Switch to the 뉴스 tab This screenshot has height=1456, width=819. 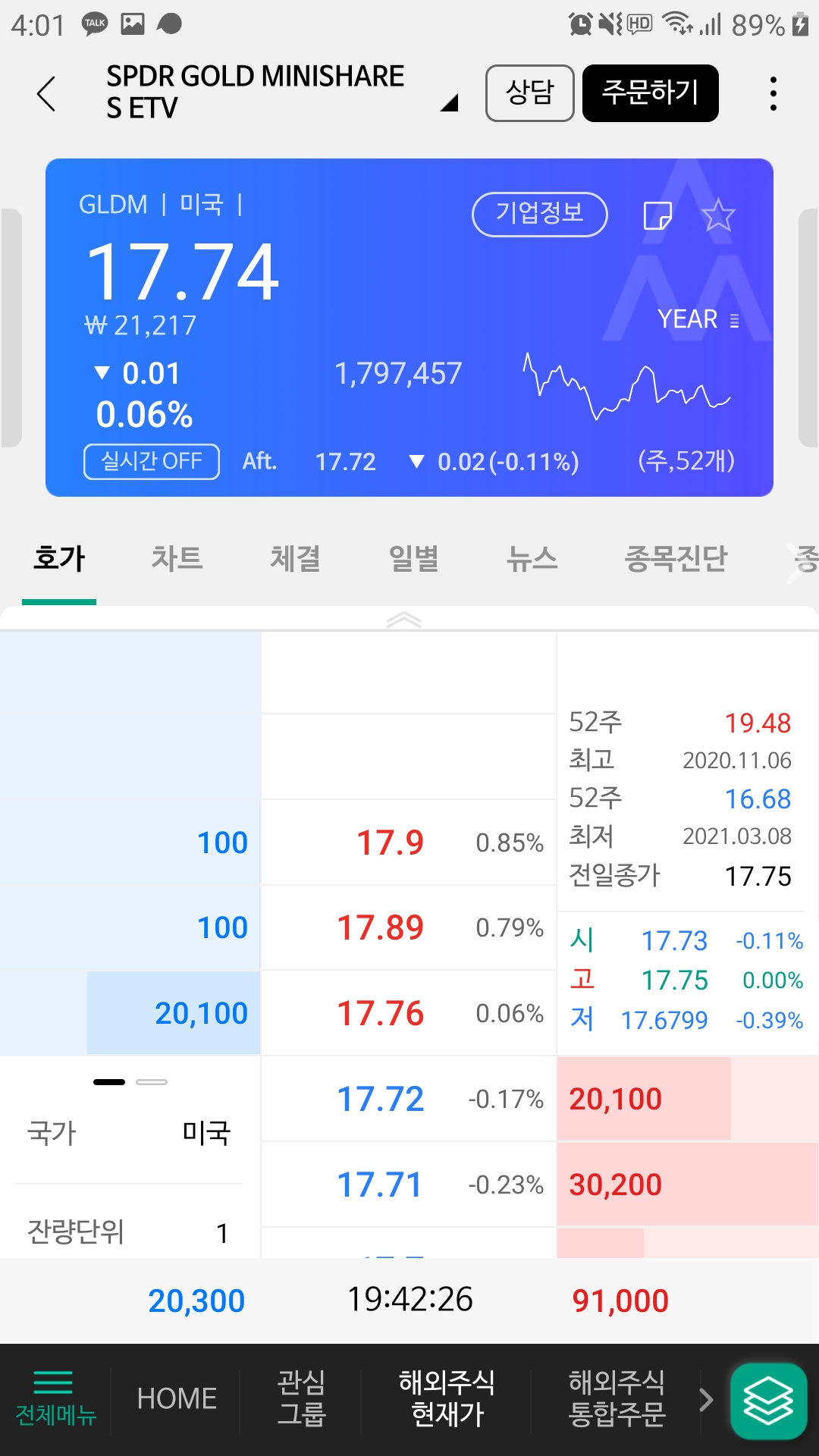[x=532, y=559]
